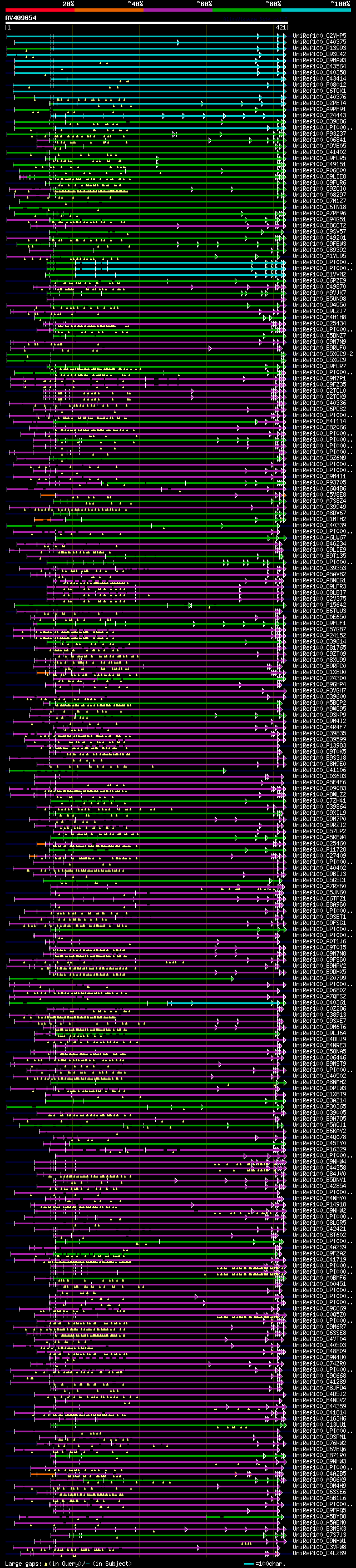The height and width of the screenshot is (1568, 356).
Task: Select the UniRef100_Q9ZQI0 label
Action: tap(319, 189)
